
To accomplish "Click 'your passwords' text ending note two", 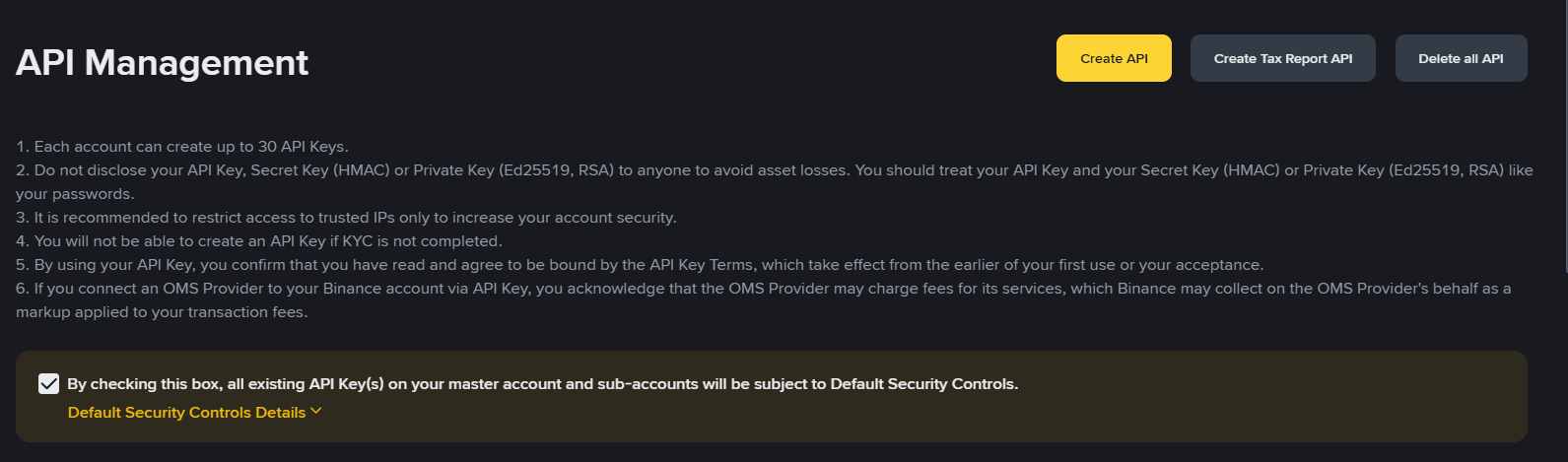I will point(75,194).
